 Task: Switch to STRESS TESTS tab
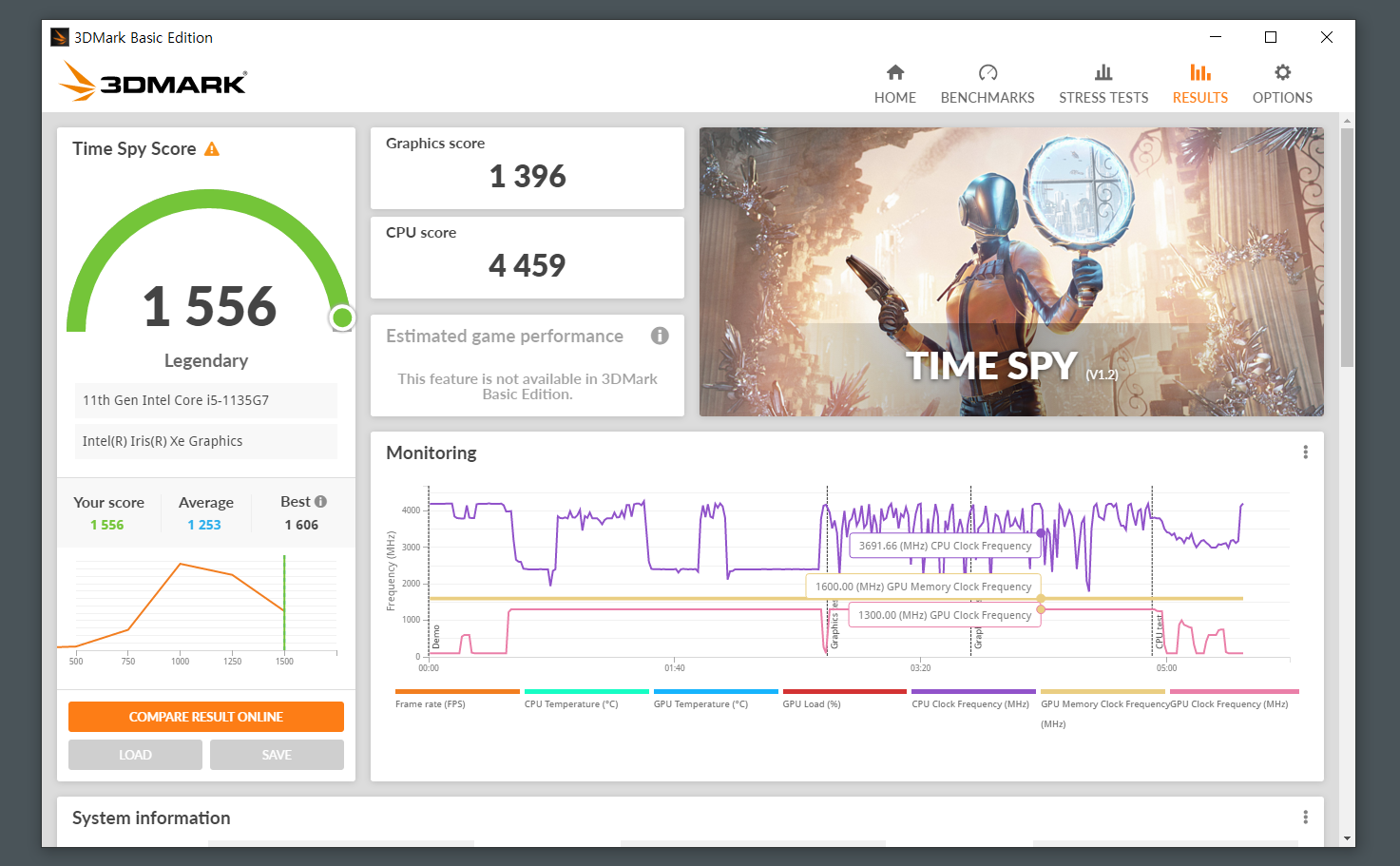click(x=1103, y=84)
